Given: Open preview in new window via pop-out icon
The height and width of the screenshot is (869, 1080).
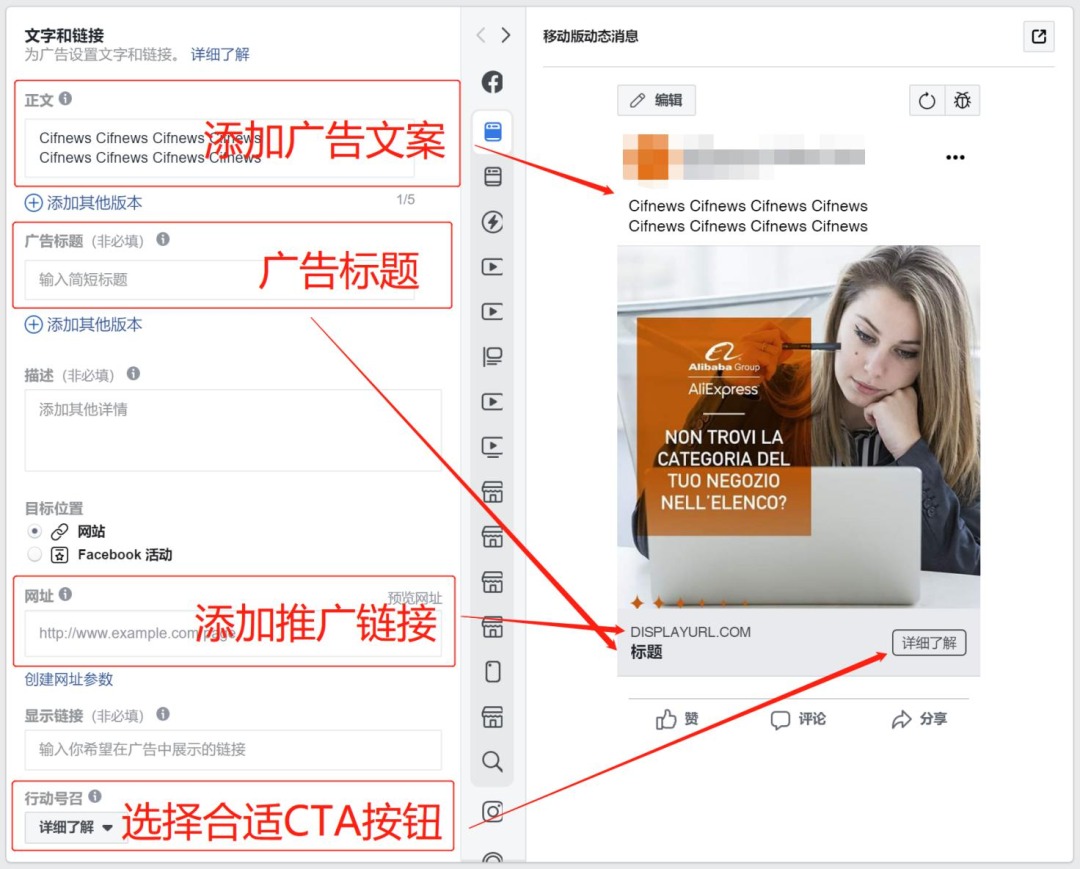Looking at the screenshot, I should (1038, 36).
